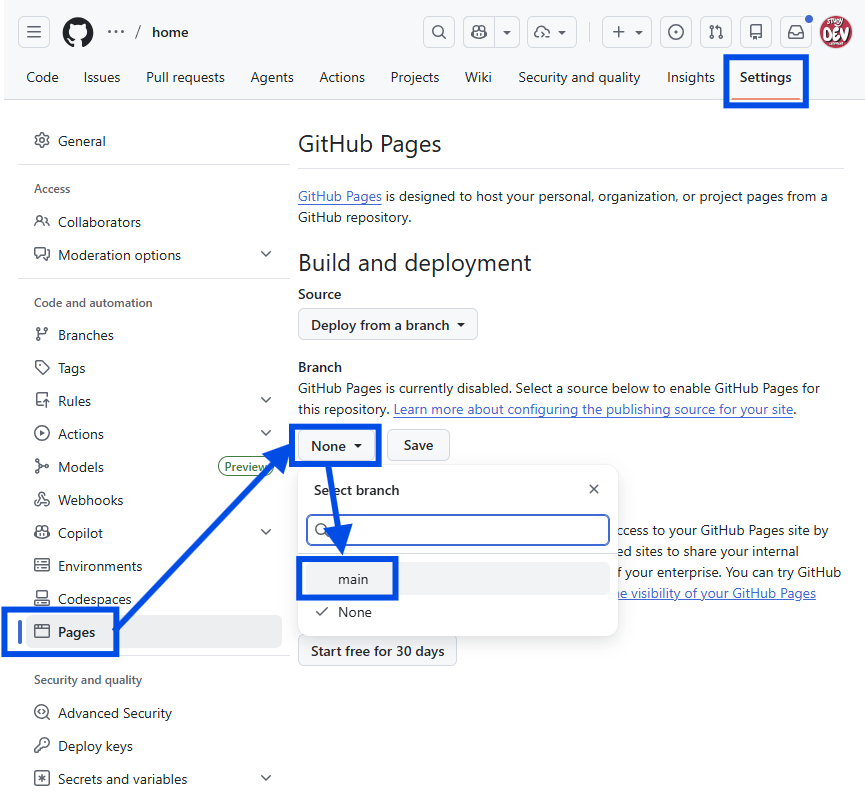Viewport: 865px width, 799px height.
Task: Choose the None branch option
Action: [x=458, y=612]
